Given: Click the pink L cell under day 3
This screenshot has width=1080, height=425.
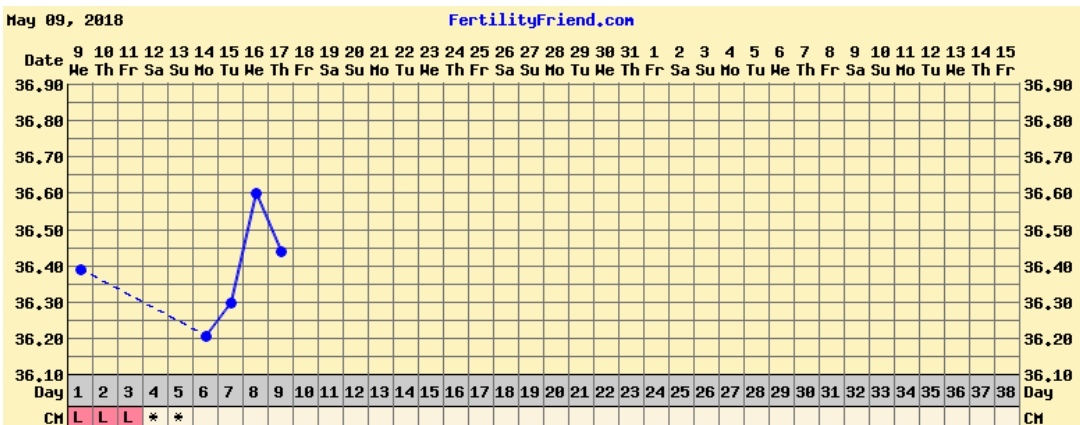Looking at the screenshot, I should click(x=128, y=417).
